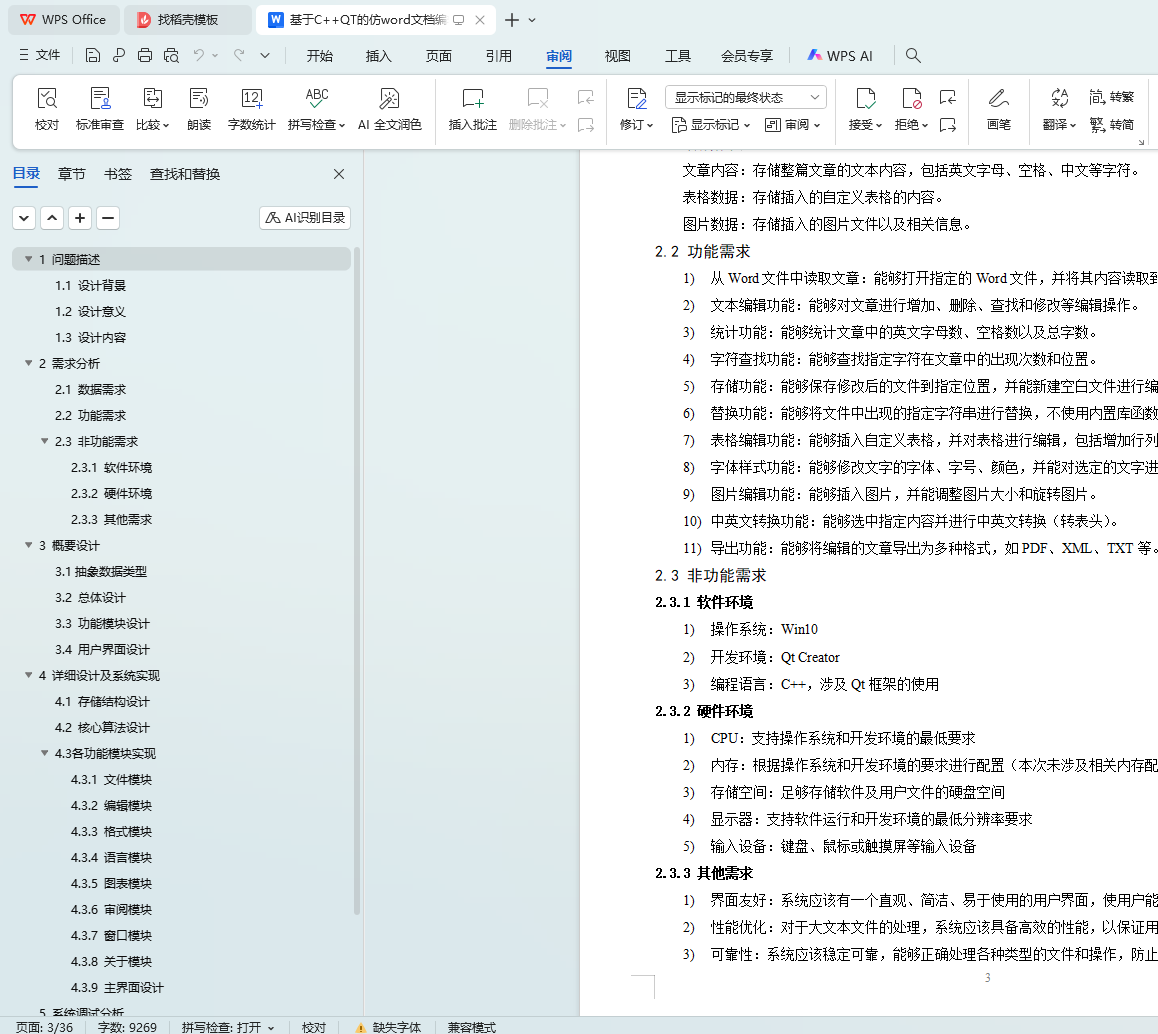Click the print icon in quick toolbar
Image resolution: width=1158 pixels, height=1034 pixels.
pos(145,55)
